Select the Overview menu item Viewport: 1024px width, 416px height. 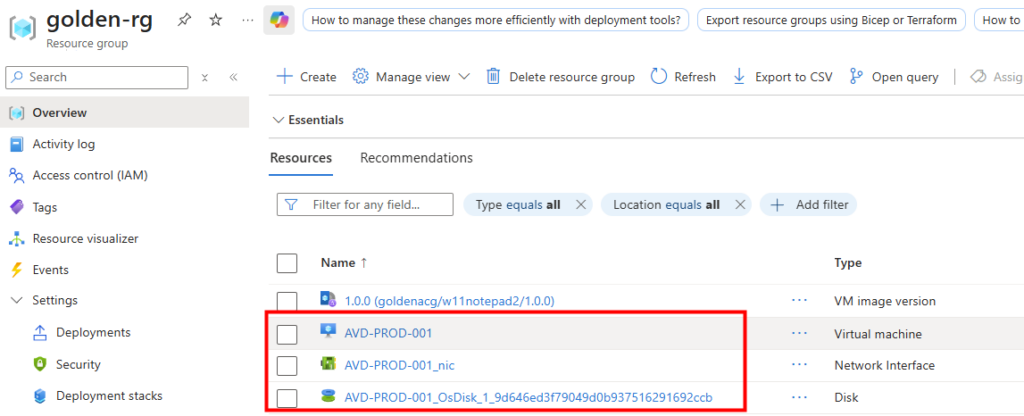coord(59,113)
